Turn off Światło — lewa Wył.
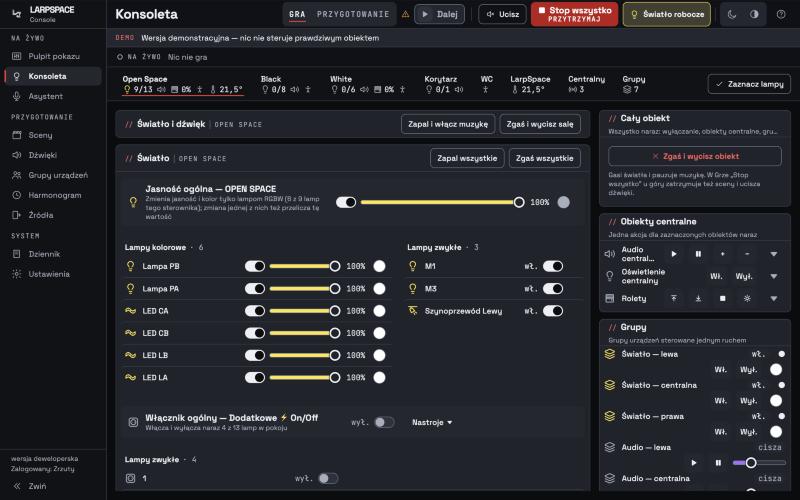This screenshot has width=800, height=500. click(748, 370)
